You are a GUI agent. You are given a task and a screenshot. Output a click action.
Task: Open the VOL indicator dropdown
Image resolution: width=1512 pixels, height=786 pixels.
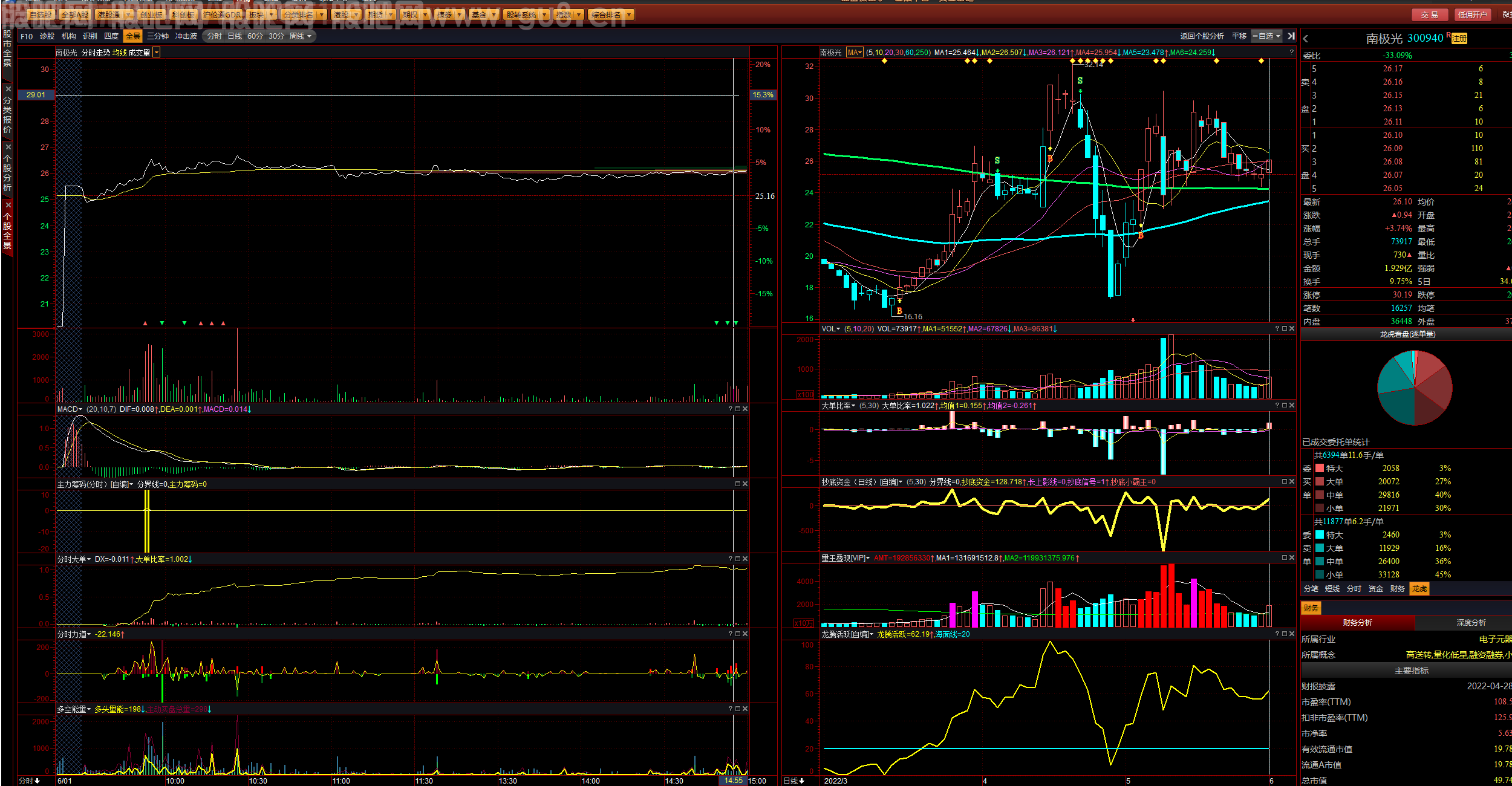point(831,329)
